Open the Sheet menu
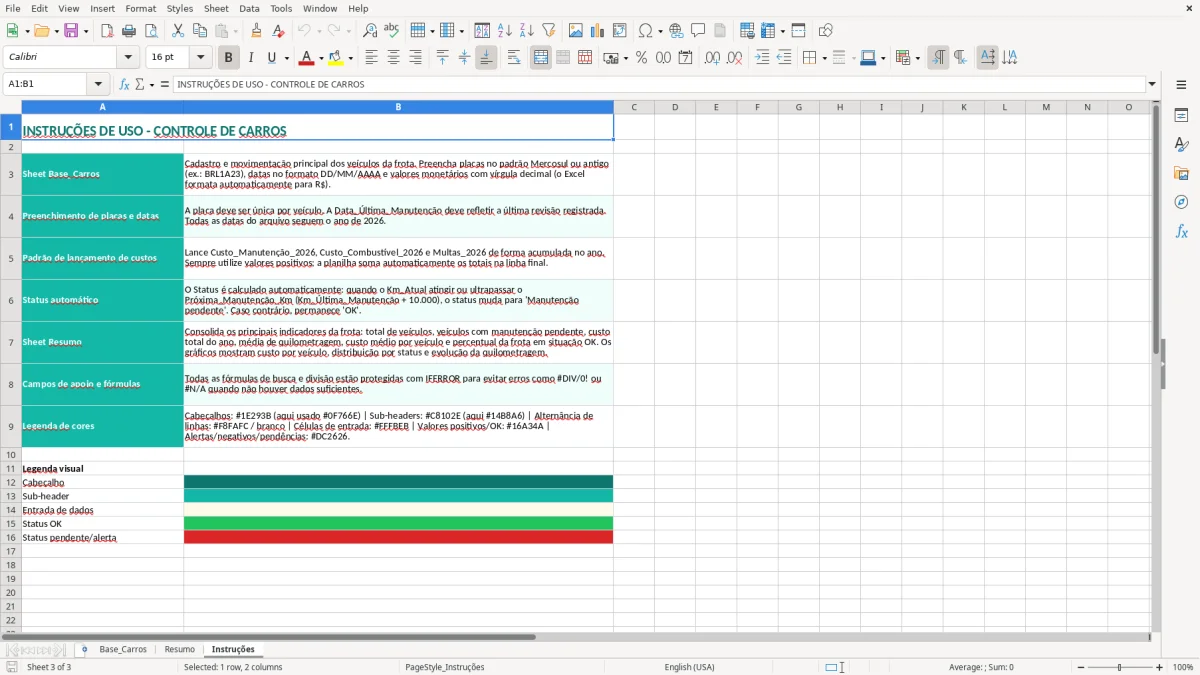This screenshot has width=1200, height=675. point(216,8)
